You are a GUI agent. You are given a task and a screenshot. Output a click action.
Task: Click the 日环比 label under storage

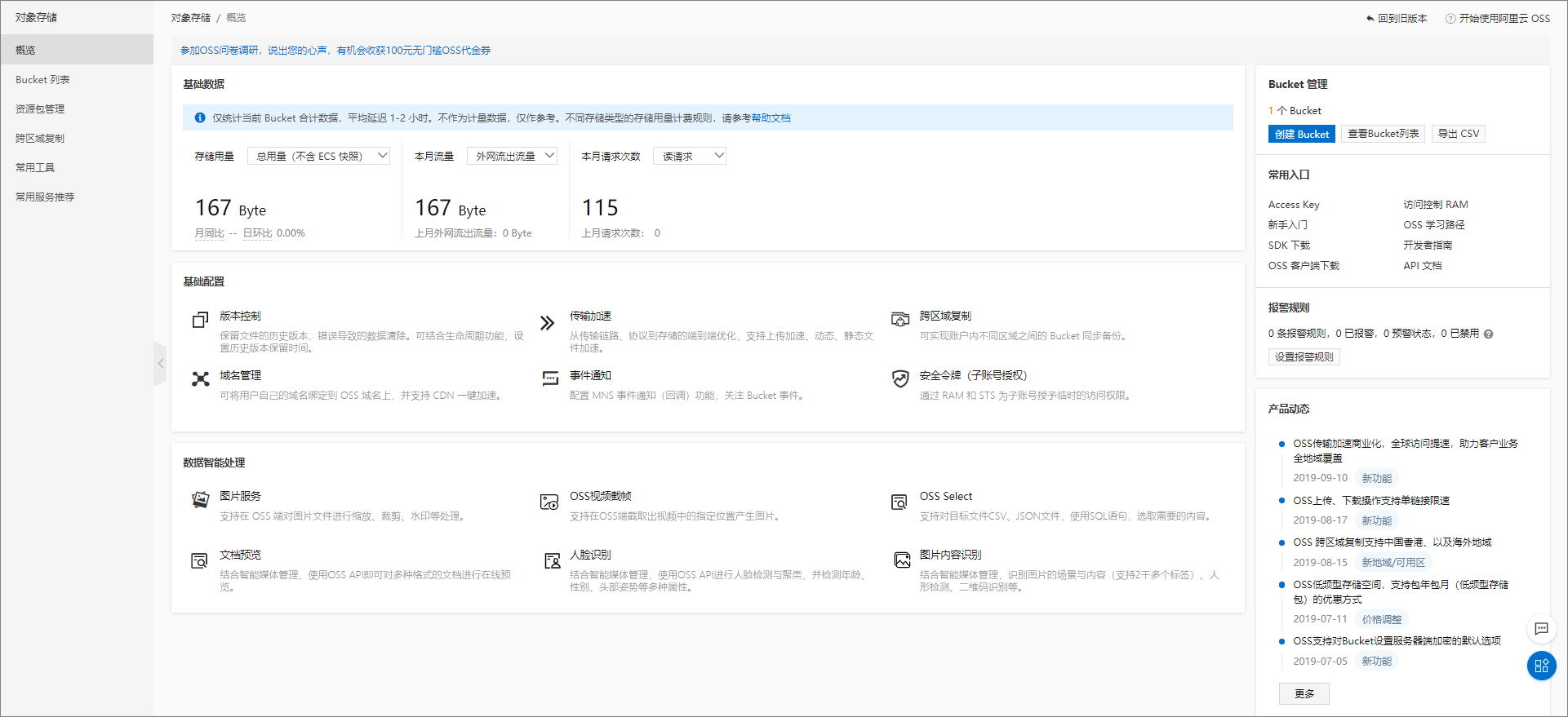click(257, 233)
